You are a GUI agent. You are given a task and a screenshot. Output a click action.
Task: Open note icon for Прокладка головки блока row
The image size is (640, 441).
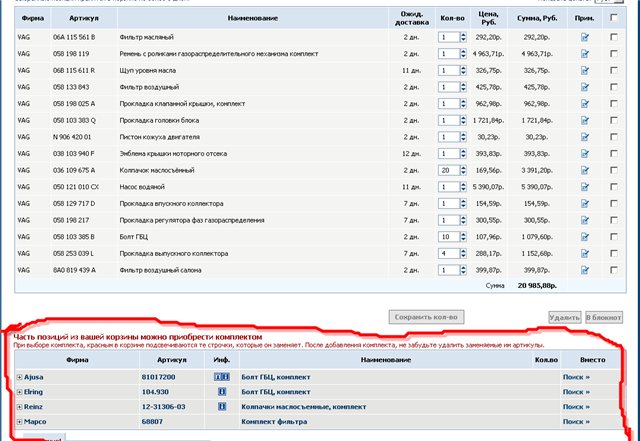(585, 120)
